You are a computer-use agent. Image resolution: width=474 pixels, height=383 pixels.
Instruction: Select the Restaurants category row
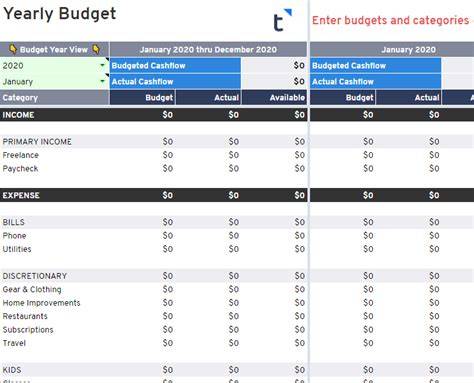[25, 316]
